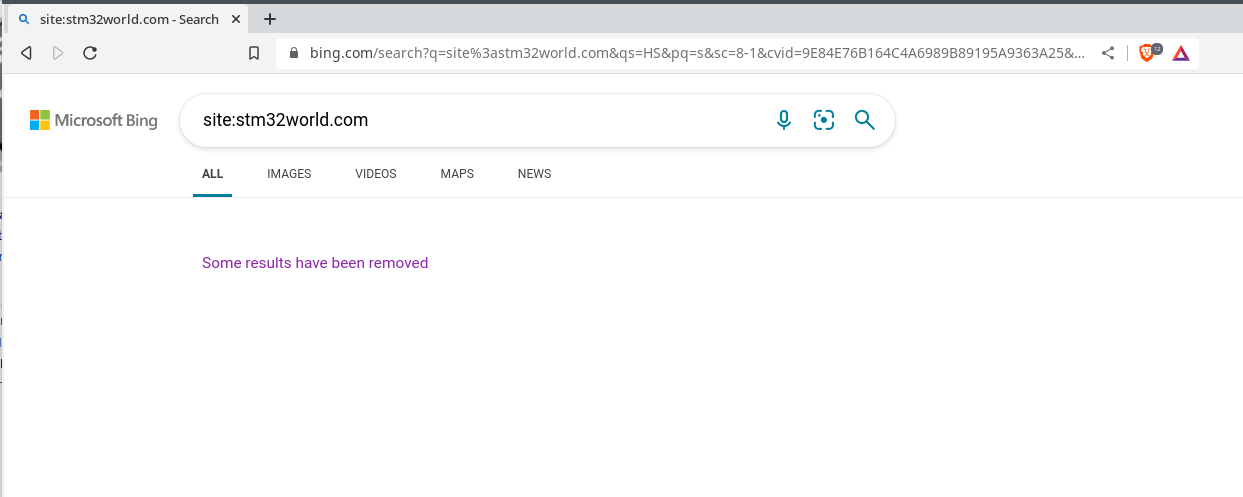Click the browser forward arrow
Image resolution: width=1243 pixels, height=497 pixels.
pyautogui.click(x=58, y=53)
